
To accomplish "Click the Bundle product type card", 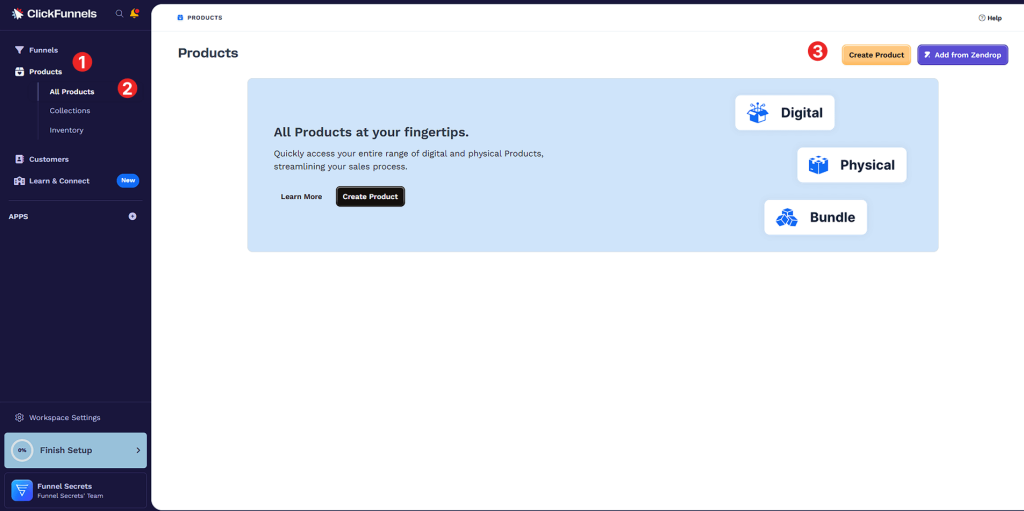I will tap(816, 217).
